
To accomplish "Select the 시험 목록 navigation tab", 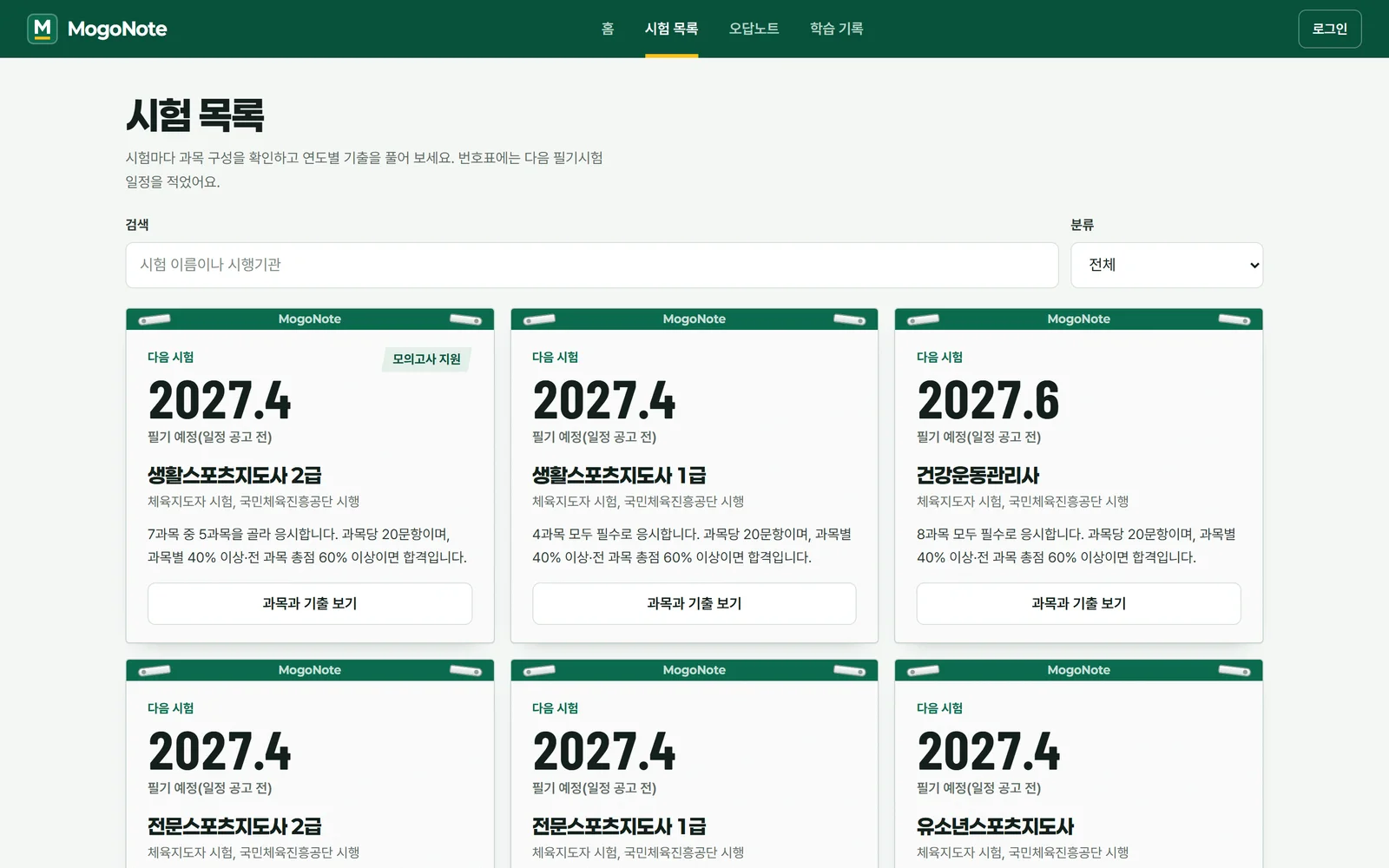I will [x=671, y=29].
